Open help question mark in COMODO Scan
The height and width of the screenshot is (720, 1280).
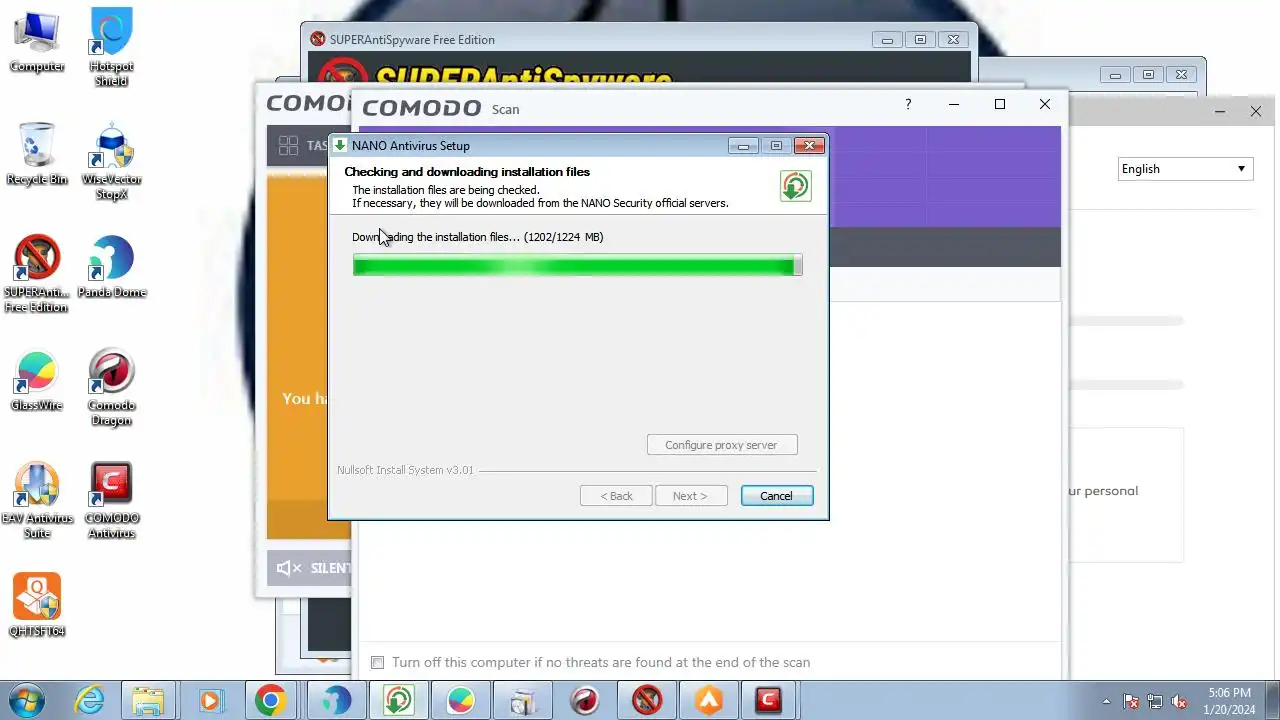tap(908, 104)
